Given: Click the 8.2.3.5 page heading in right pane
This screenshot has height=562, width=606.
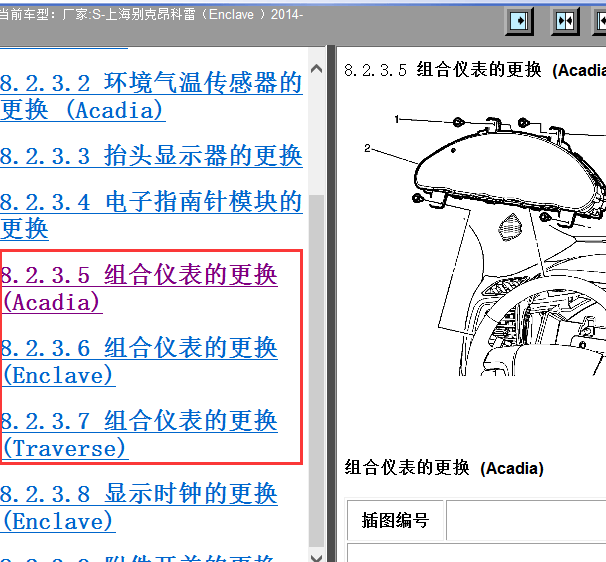Looking at the screenshot, I should coord(475,70).
